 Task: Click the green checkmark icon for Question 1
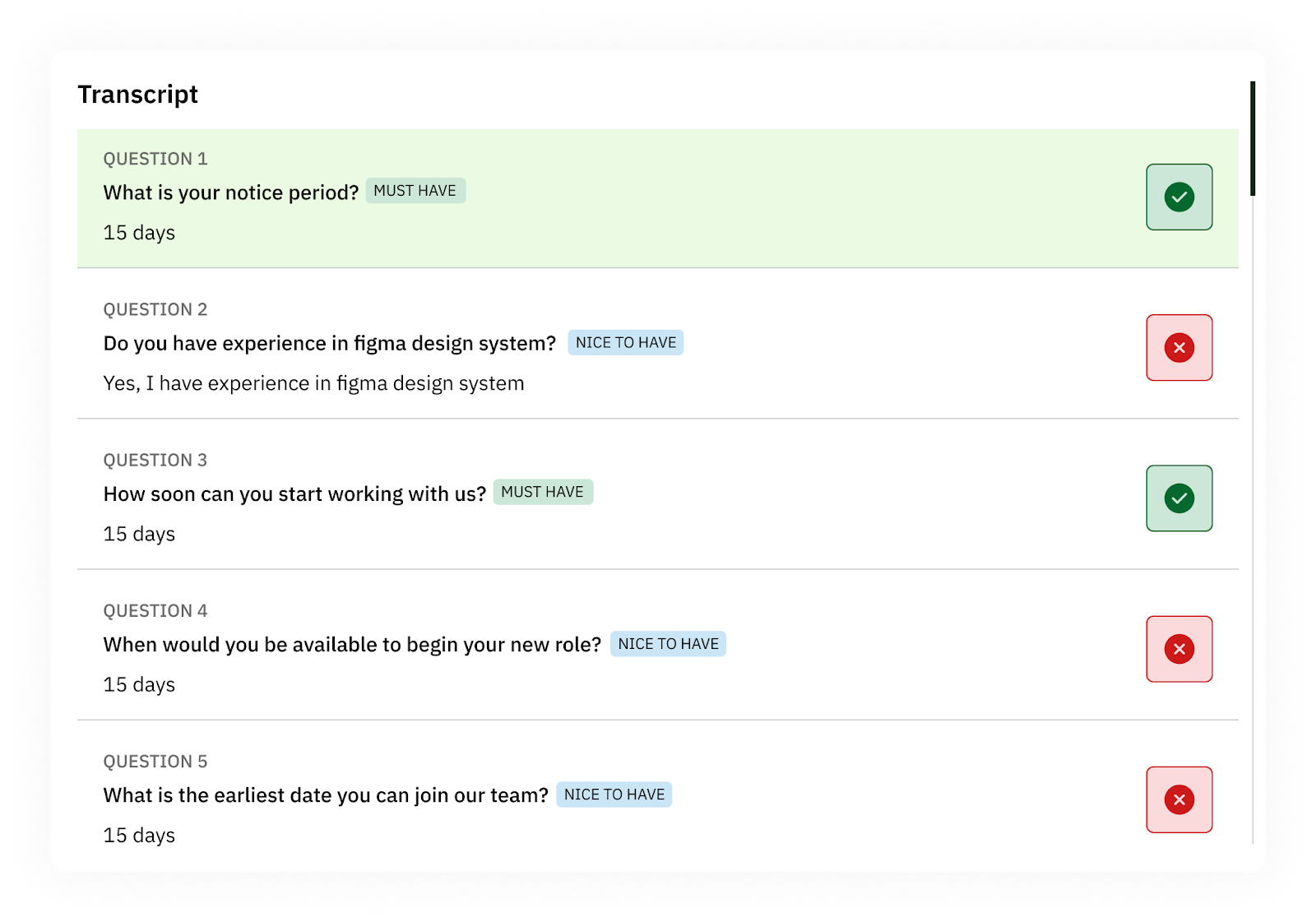[x=1179, y=197]
